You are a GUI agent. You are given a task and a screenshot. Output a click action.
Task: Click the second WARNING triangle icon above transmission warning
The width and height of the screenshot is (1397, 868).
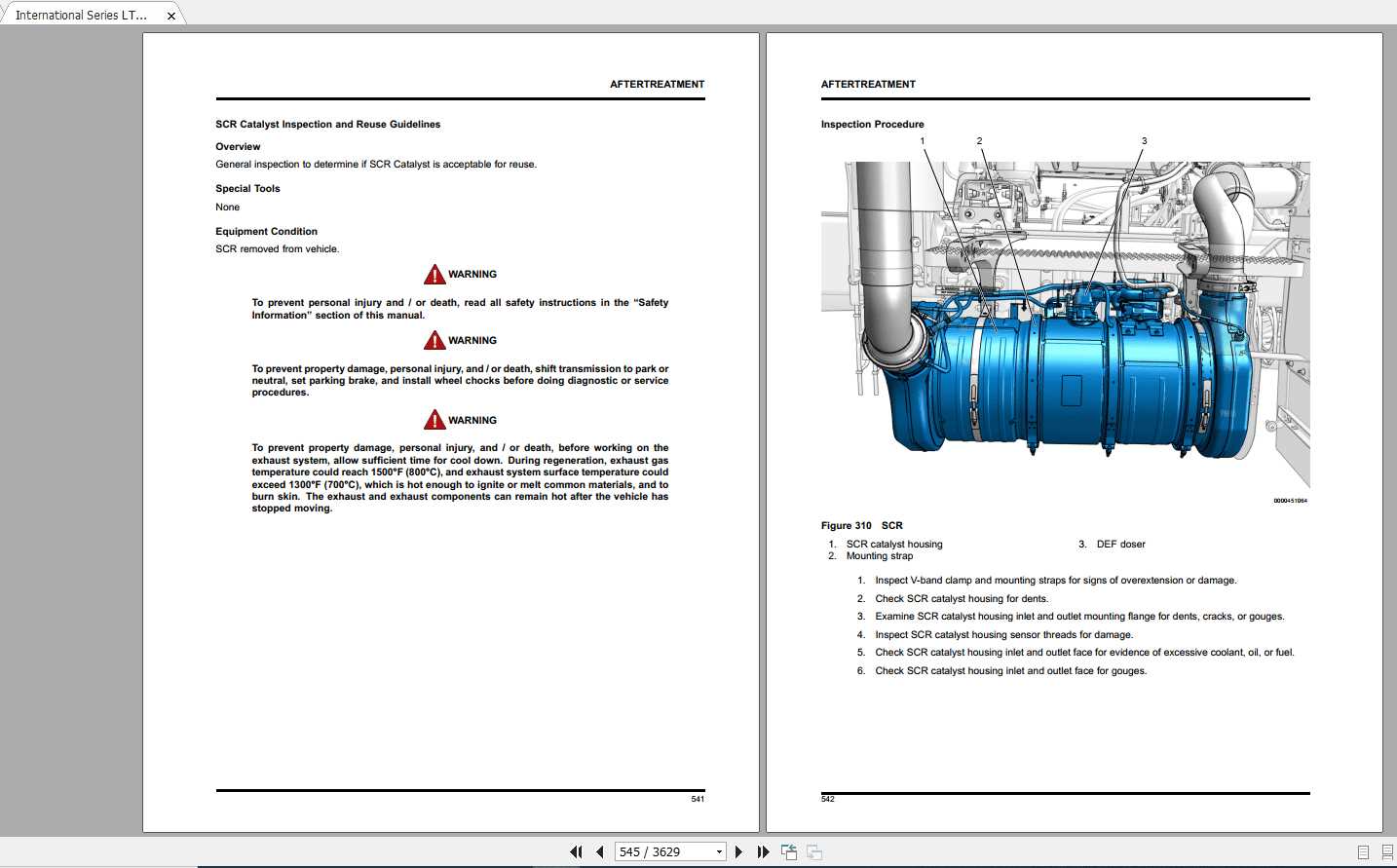434,340
